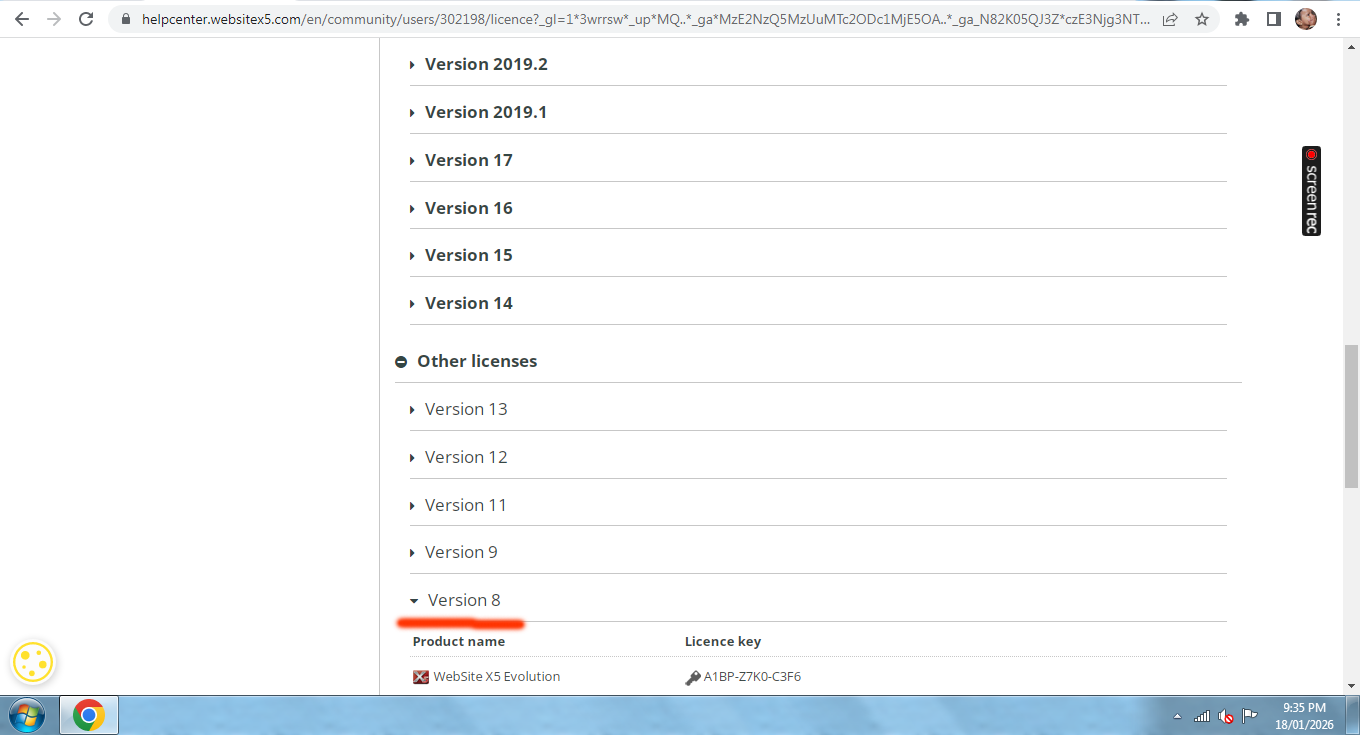
Task: Click the share page icon in address bar
Action: click(x=1170, y=19)
